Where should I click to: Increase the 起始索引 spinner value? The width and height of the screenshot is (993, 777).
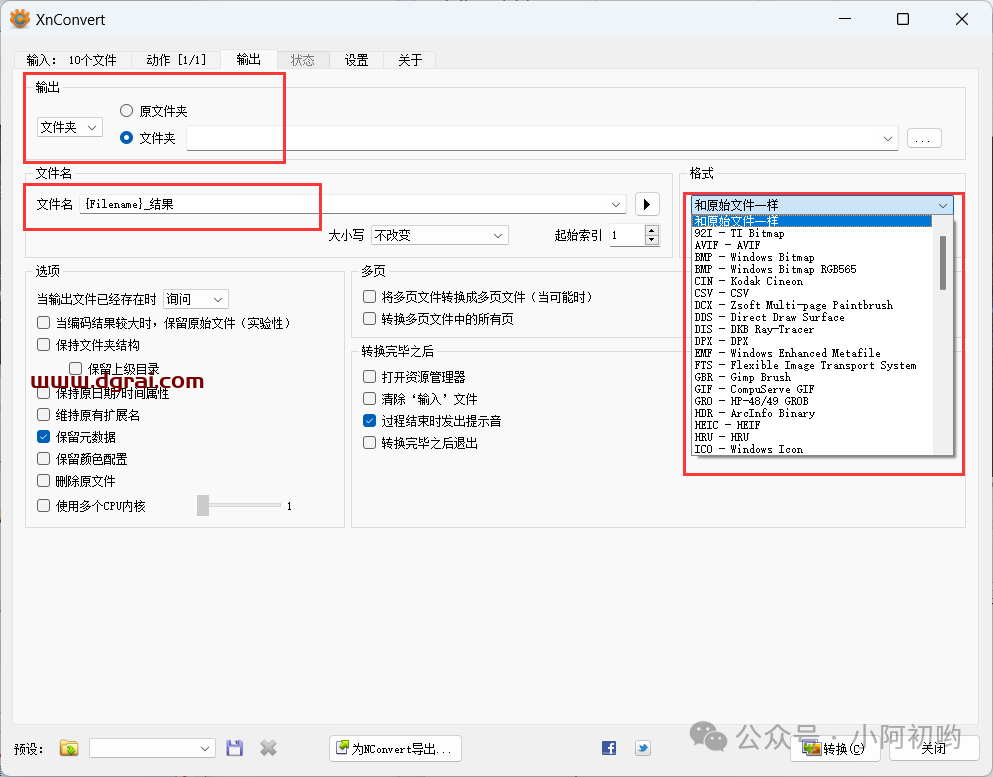coord(652,230)
